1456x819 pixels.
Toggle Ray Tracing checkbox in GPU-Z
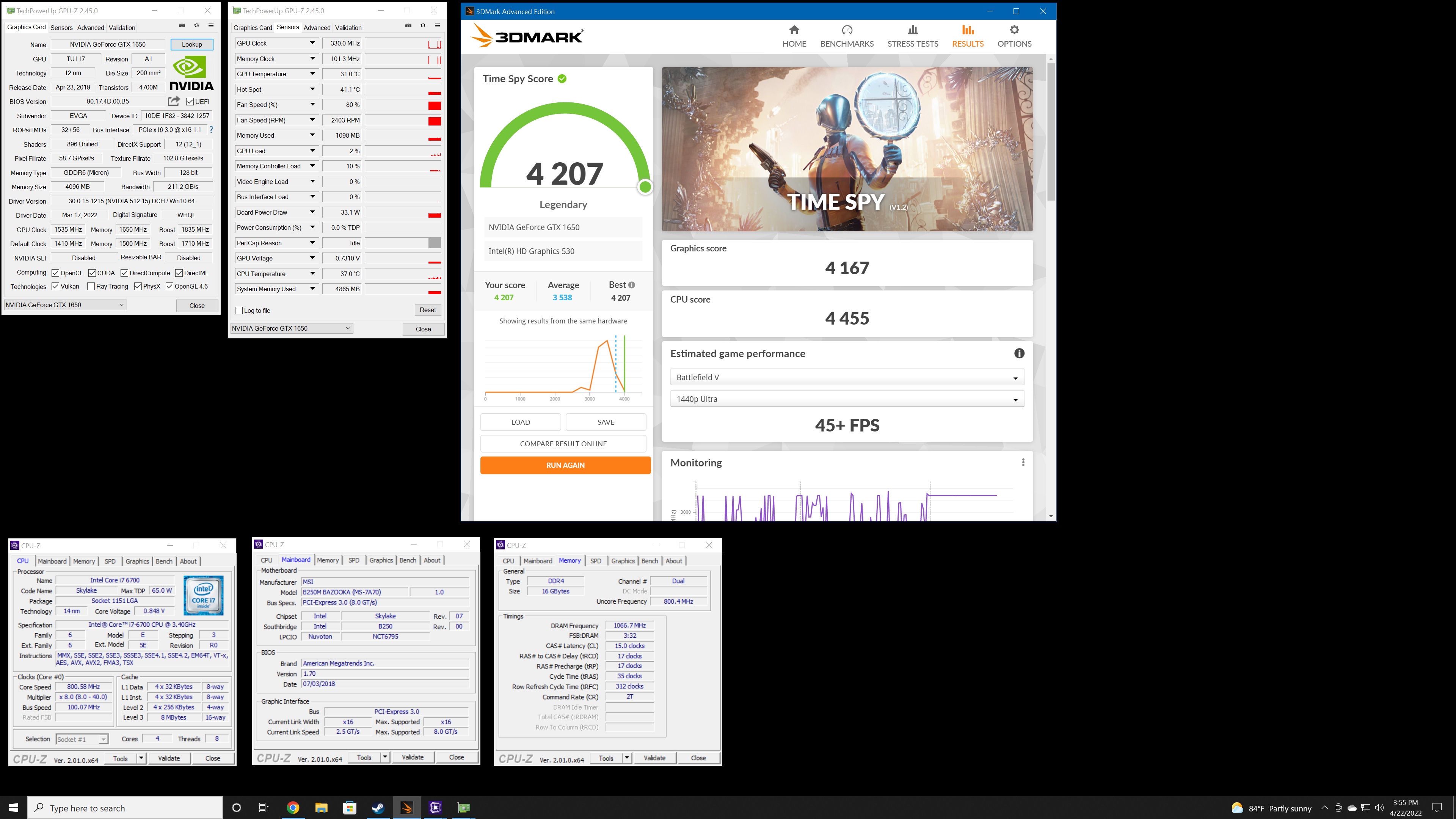tap(91, 287)
